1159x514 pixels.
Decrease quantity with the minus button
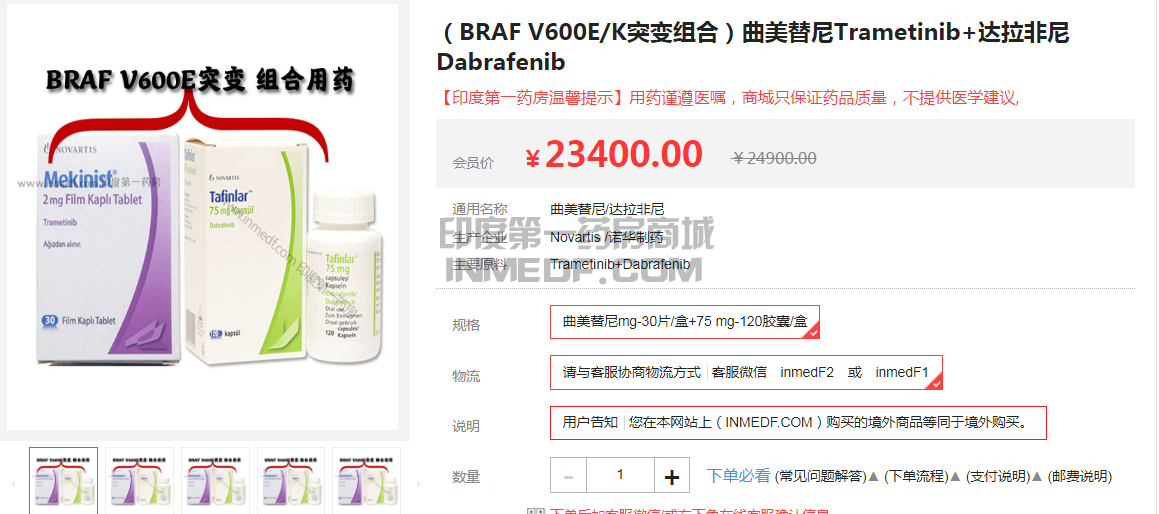[568, 476]
